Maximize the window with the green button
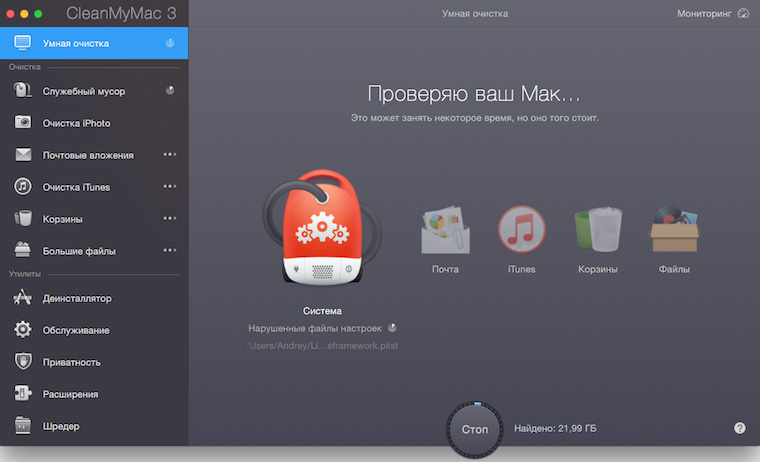The image size is (760, 462). click(38, 14)
